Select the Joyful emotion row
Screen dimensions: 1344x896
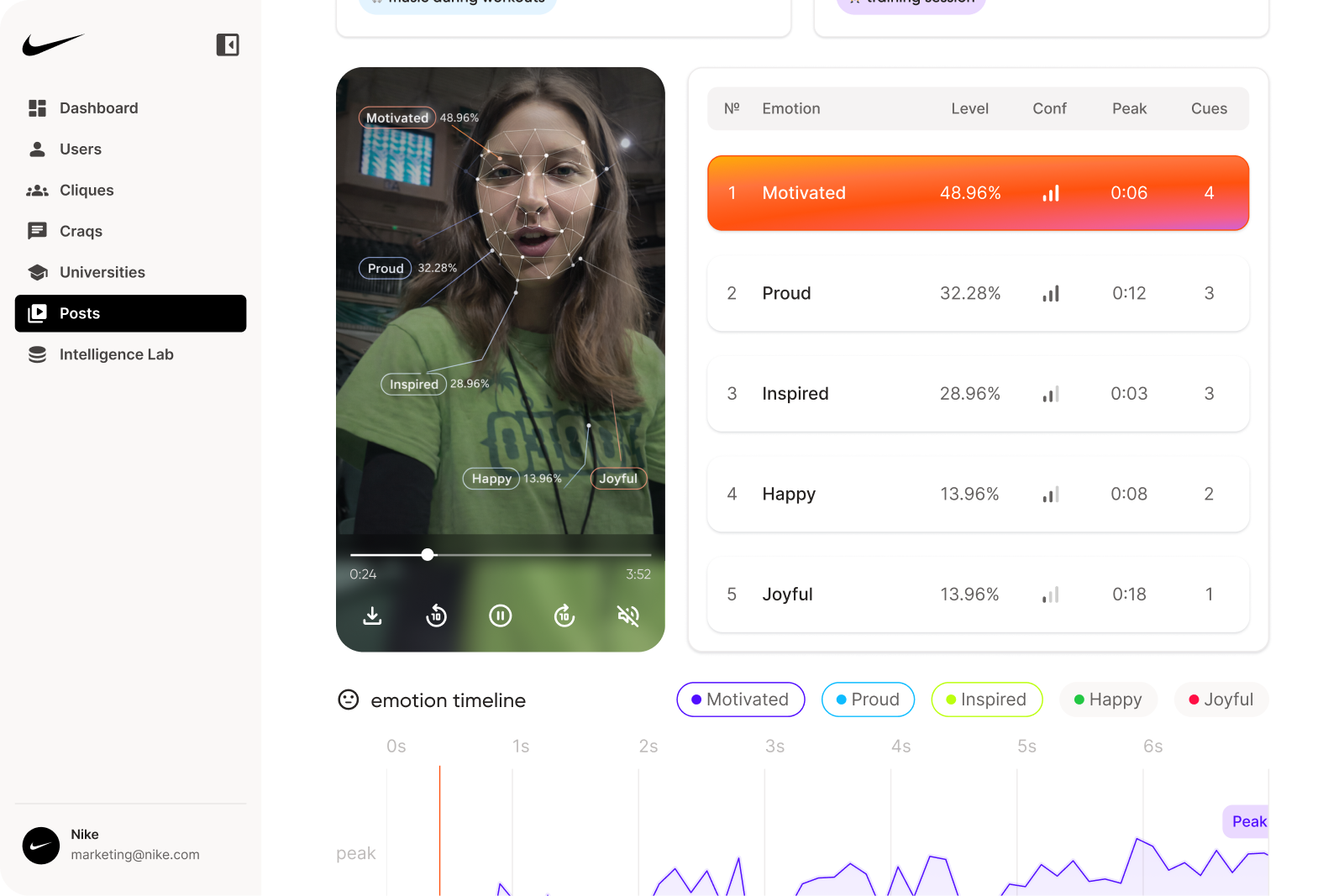(x=978, y=595)
